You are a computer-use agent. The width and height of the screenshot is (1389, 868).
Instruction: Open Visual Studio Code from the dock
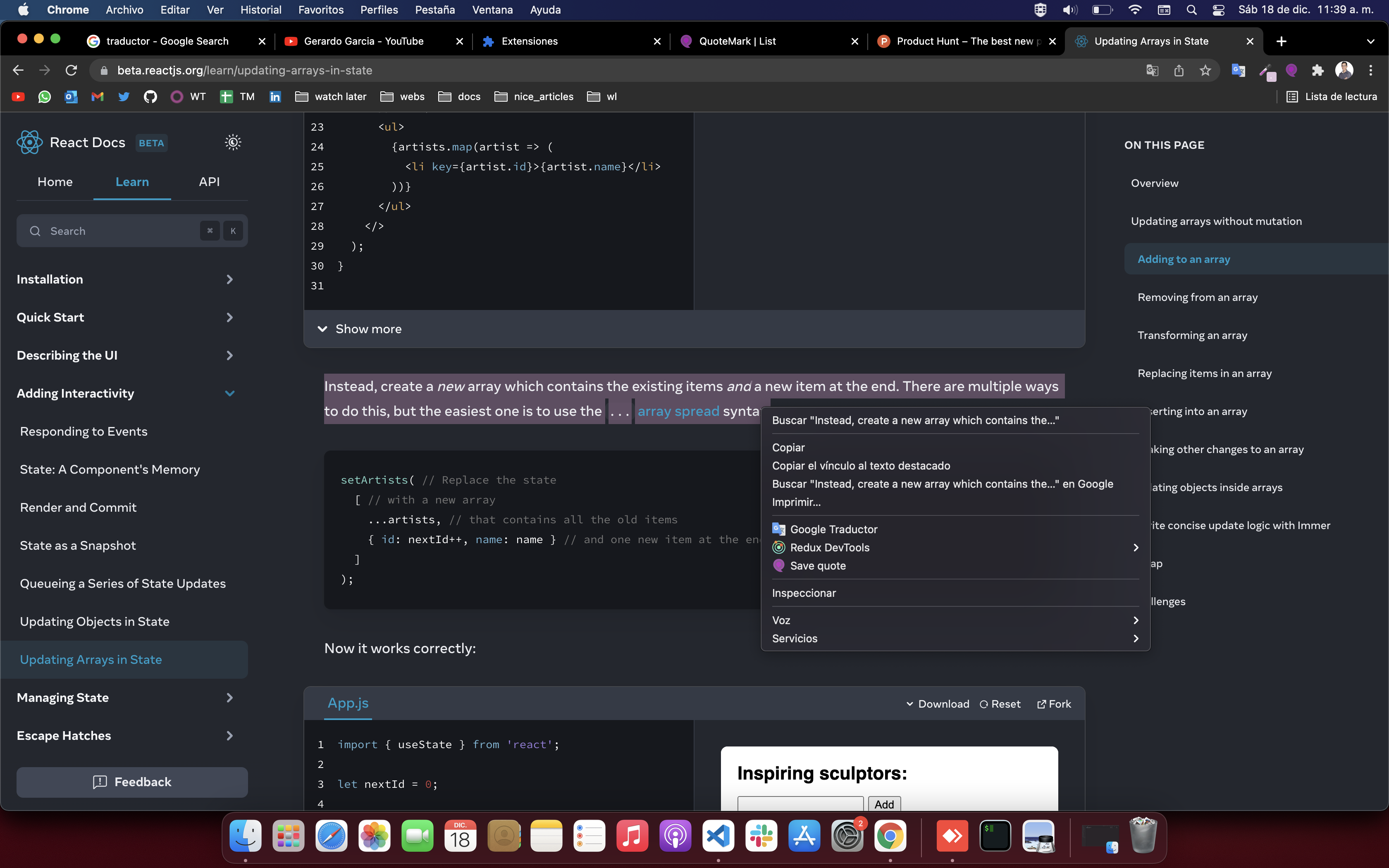point(718,837)
